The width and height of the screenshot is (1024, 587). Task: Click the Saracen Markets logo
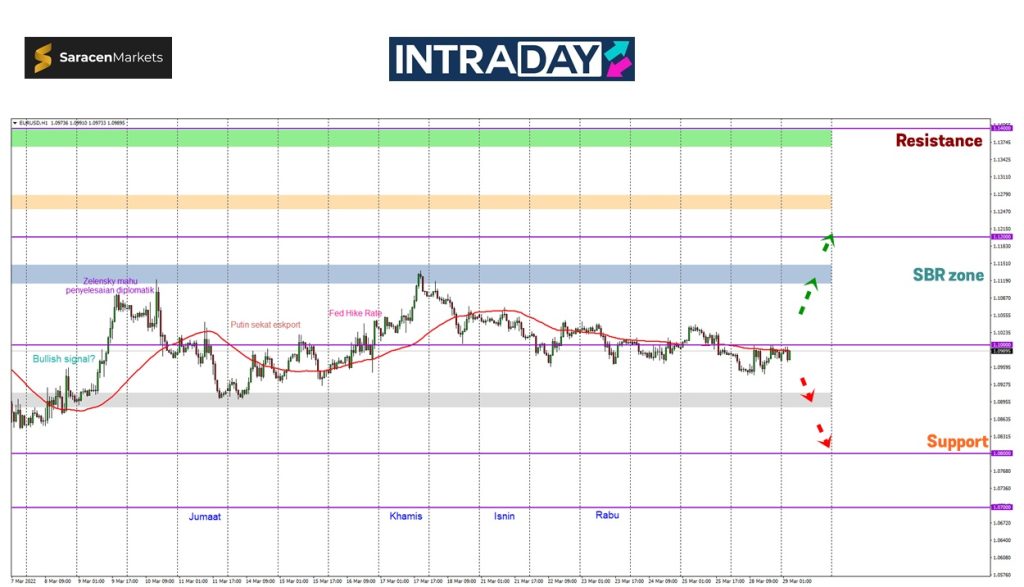(x=98, y=58)
